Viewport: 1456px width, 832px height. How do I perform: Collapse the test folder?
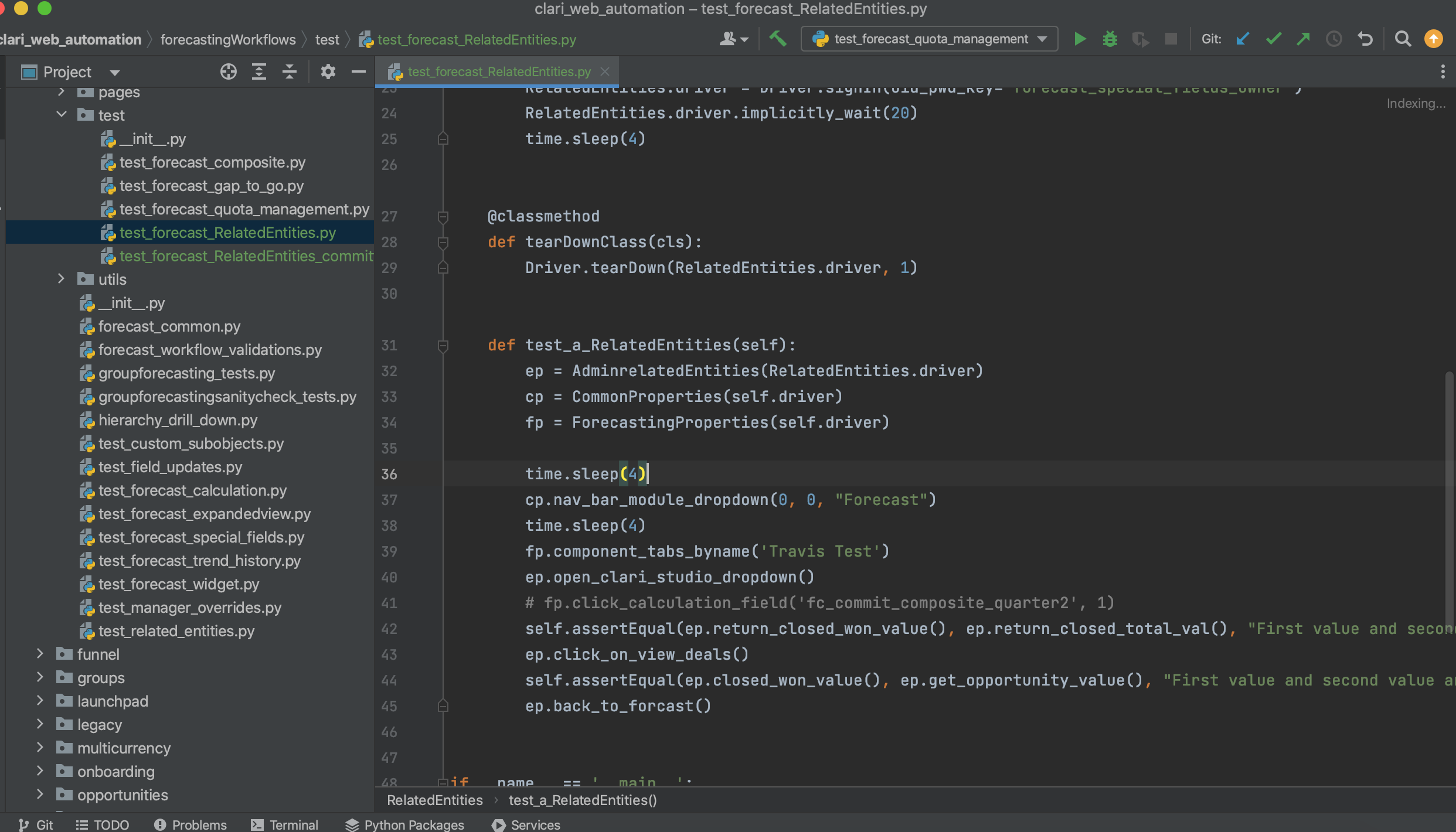tap(62, 115)
